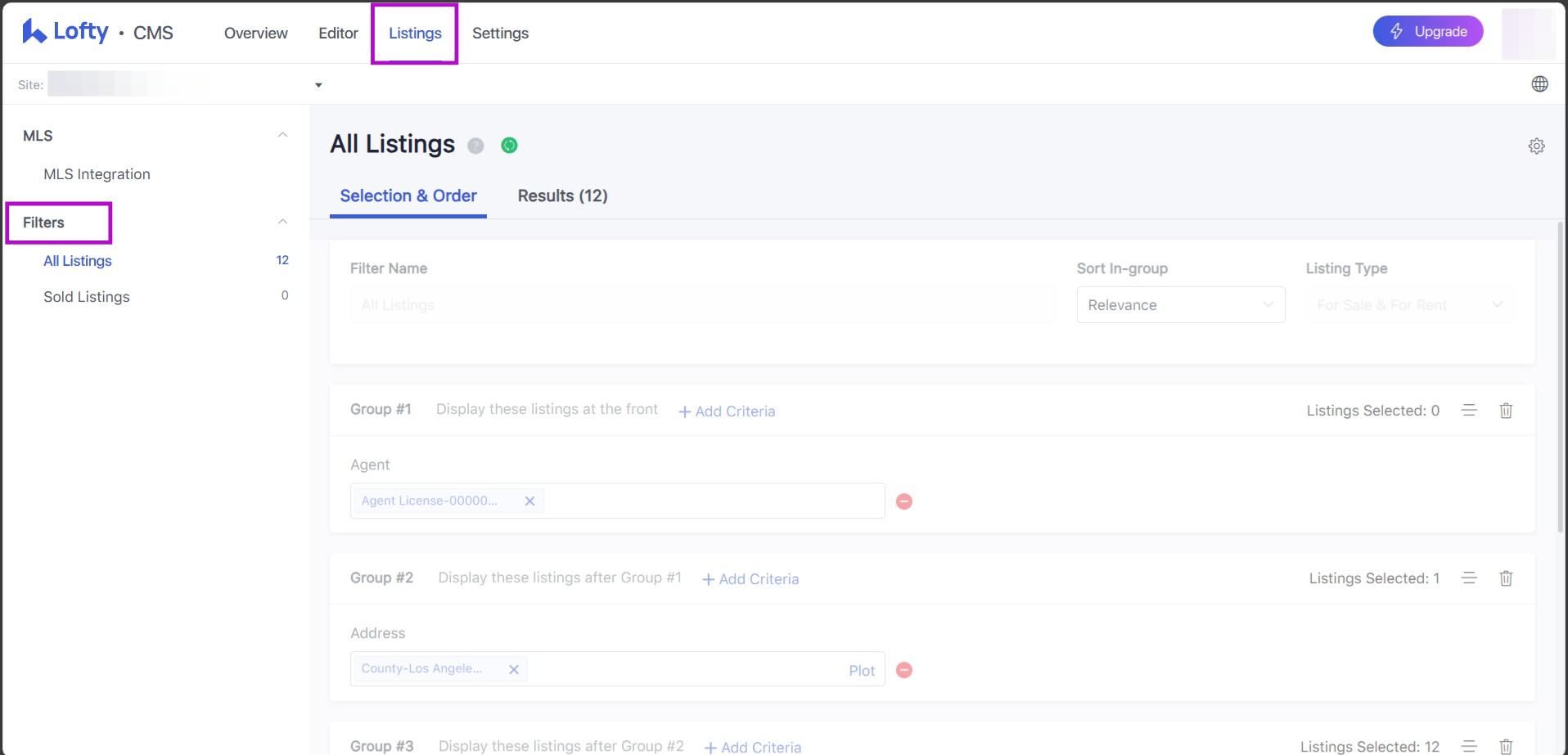Expand the Site selector dropdown arrow

(x=318, y=85)
